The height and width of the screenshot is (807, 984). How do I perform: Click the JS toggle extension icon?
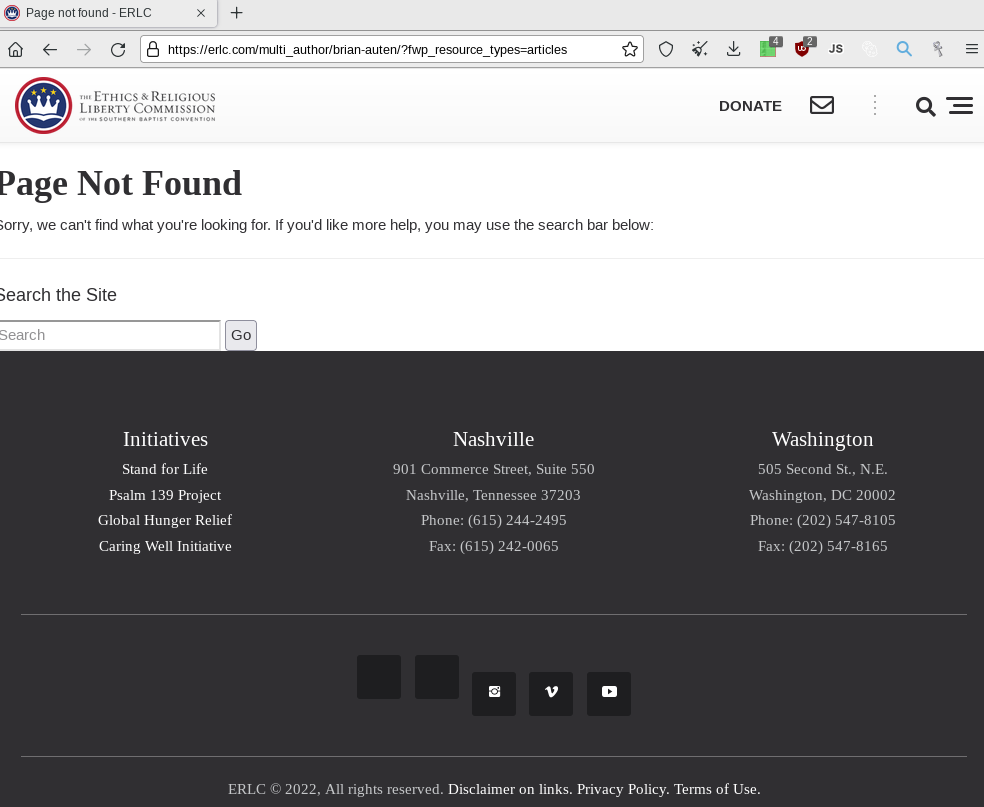coord(836,49)
